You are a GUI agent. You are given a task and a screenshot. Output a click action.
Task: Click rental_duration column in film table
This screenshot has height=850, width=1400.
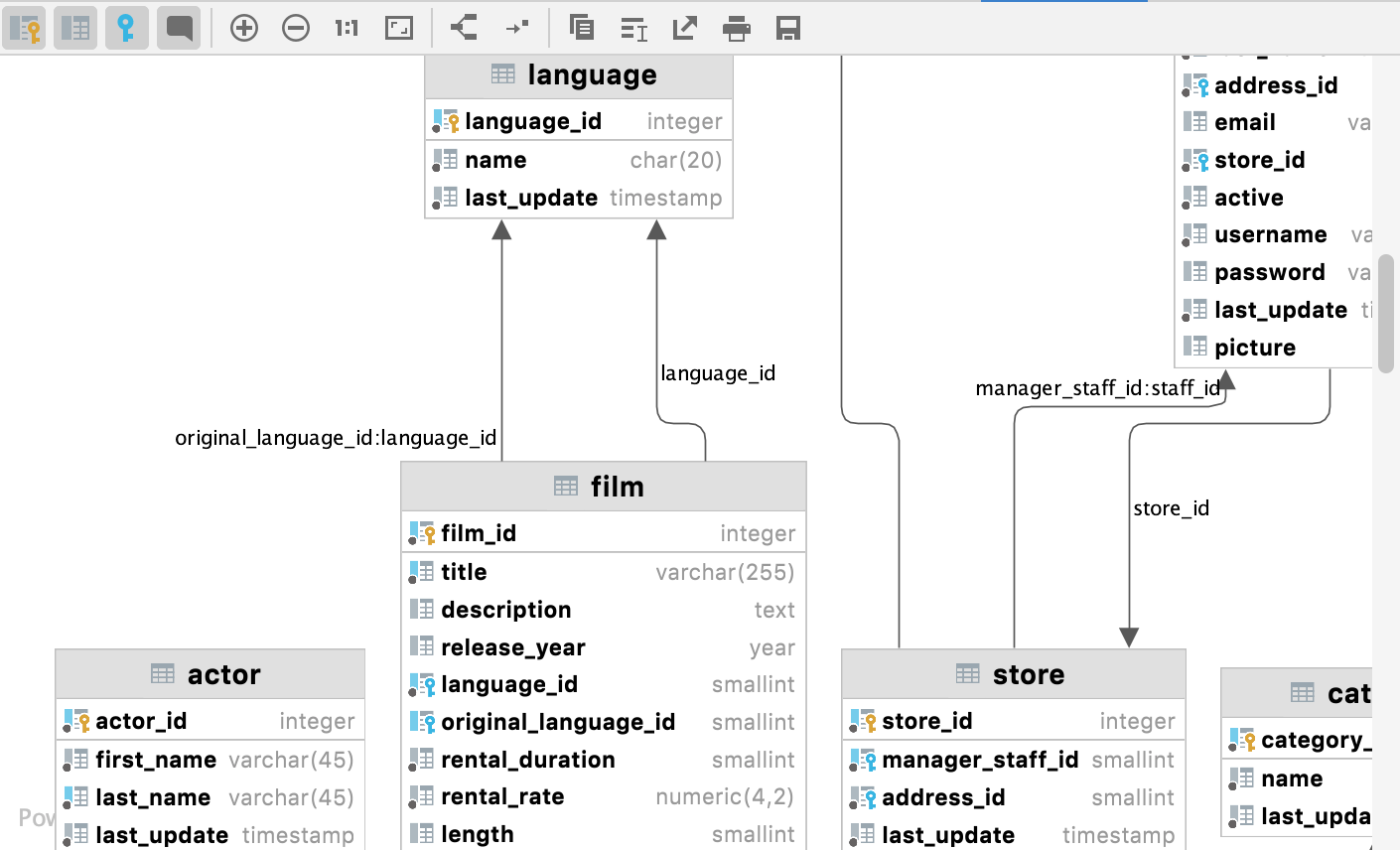point(604,760)
